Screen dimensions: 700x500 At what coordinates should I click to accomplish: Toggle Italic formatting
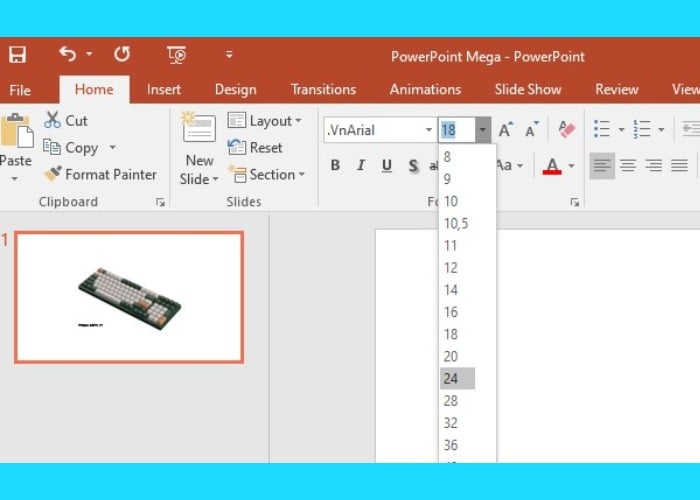pyautogui.click(x=361, y=165)
